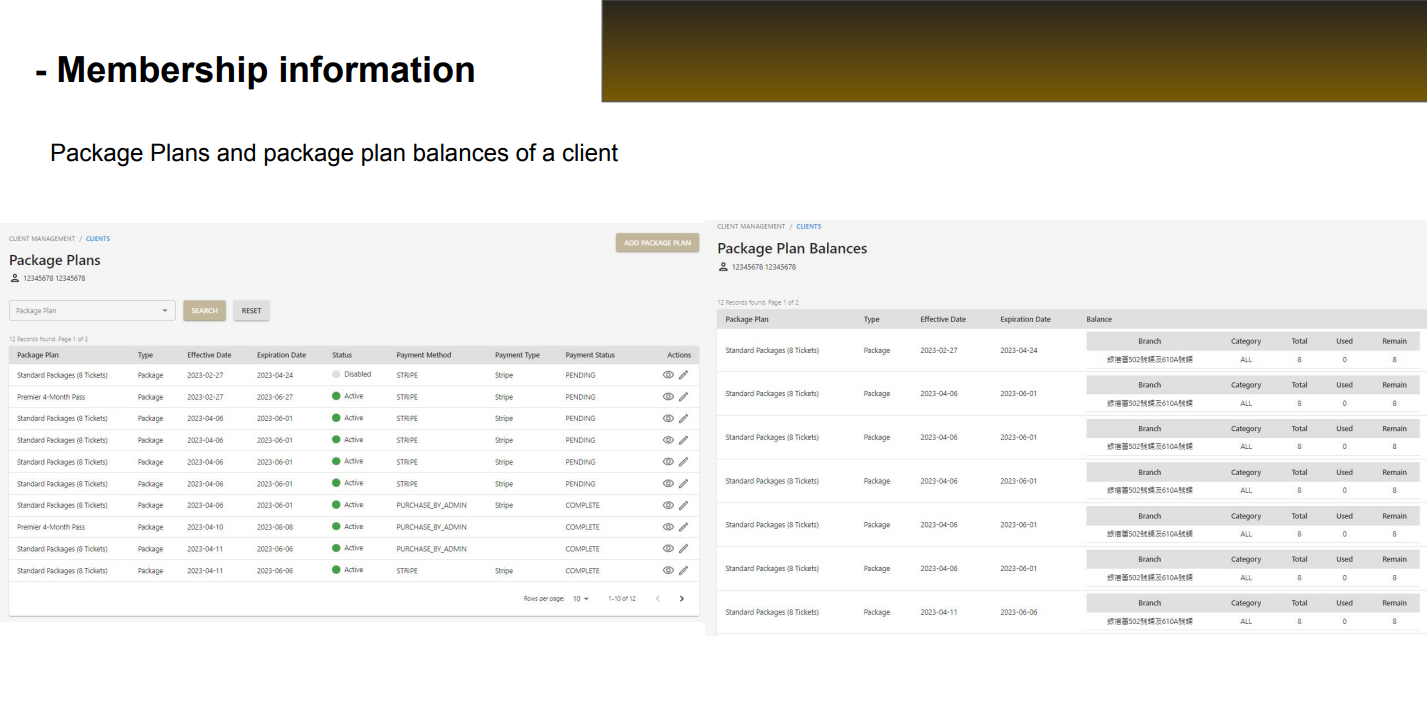View the Premier 4-Month Pass effective 2023-04-10
Screen dimensions: 1427x704
[x=668, y=527]
